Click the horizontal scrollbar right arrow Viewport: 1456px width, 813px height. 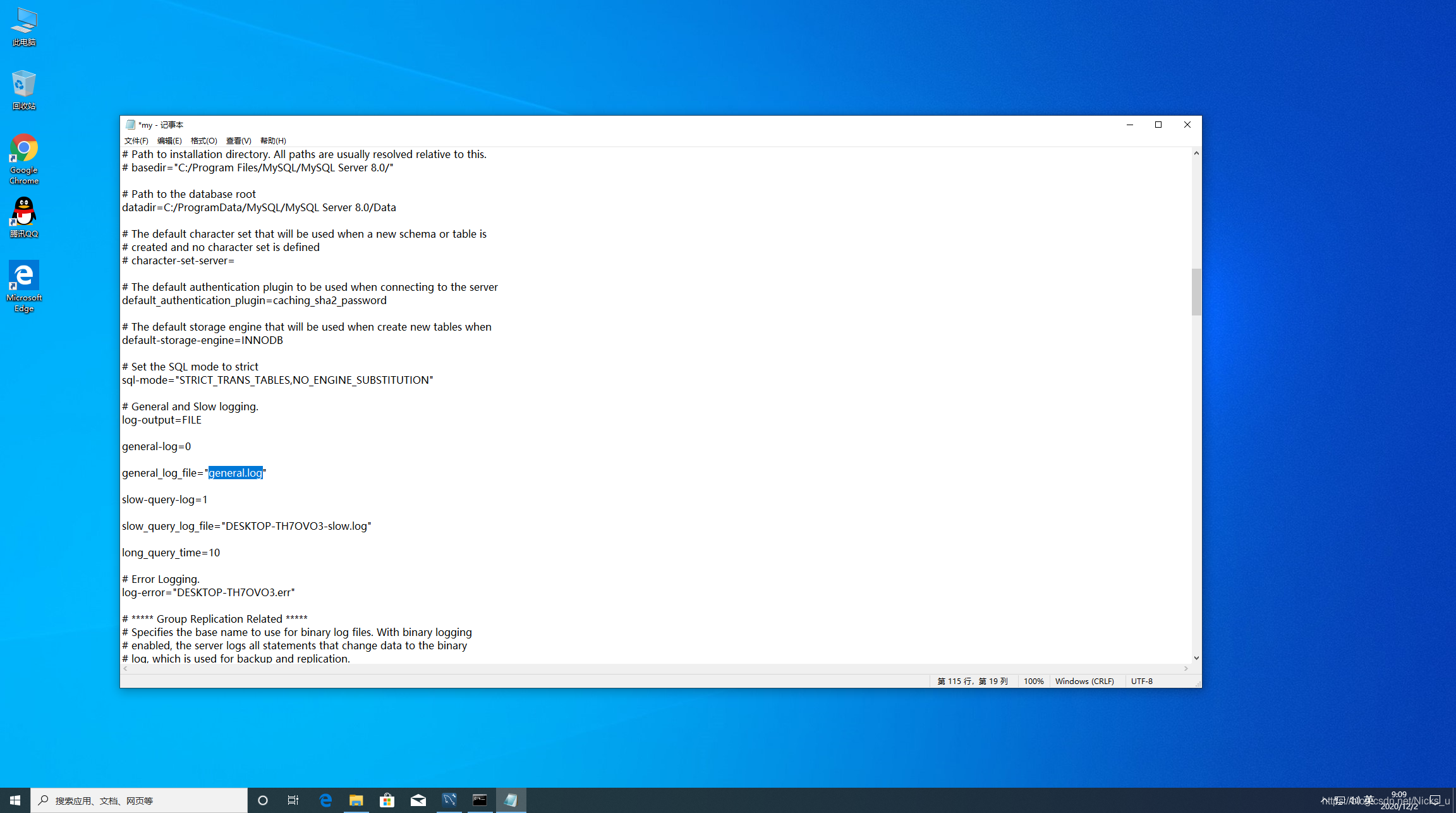tap(1186, 668)
